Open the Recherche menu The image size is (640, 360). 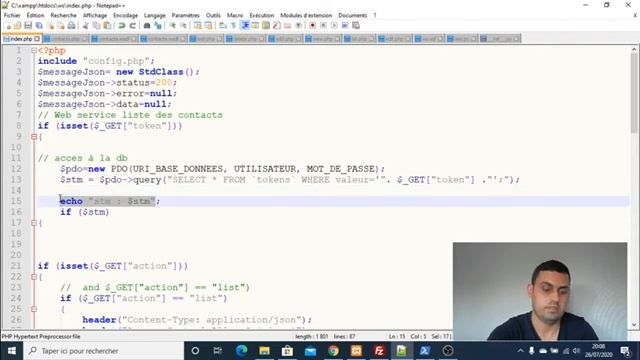[63, 15]
